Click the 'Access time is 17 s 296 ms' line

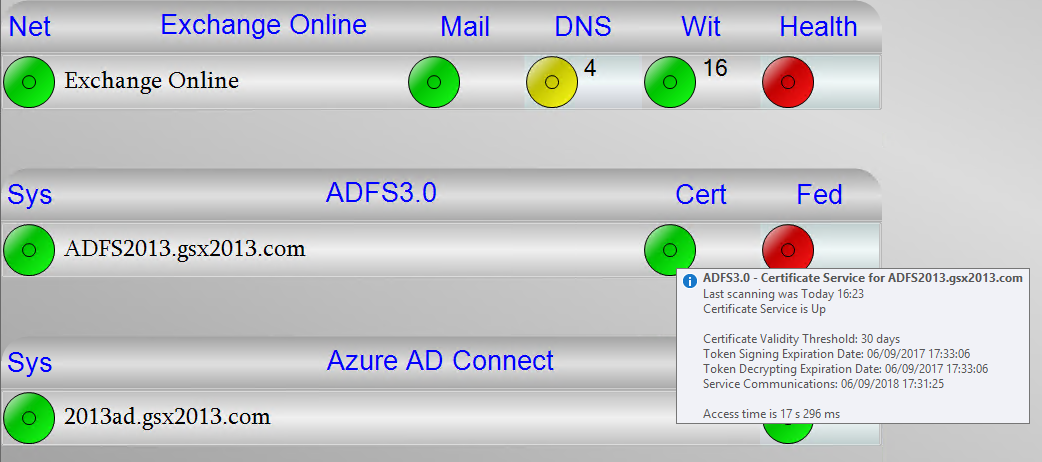click(772, 413)
